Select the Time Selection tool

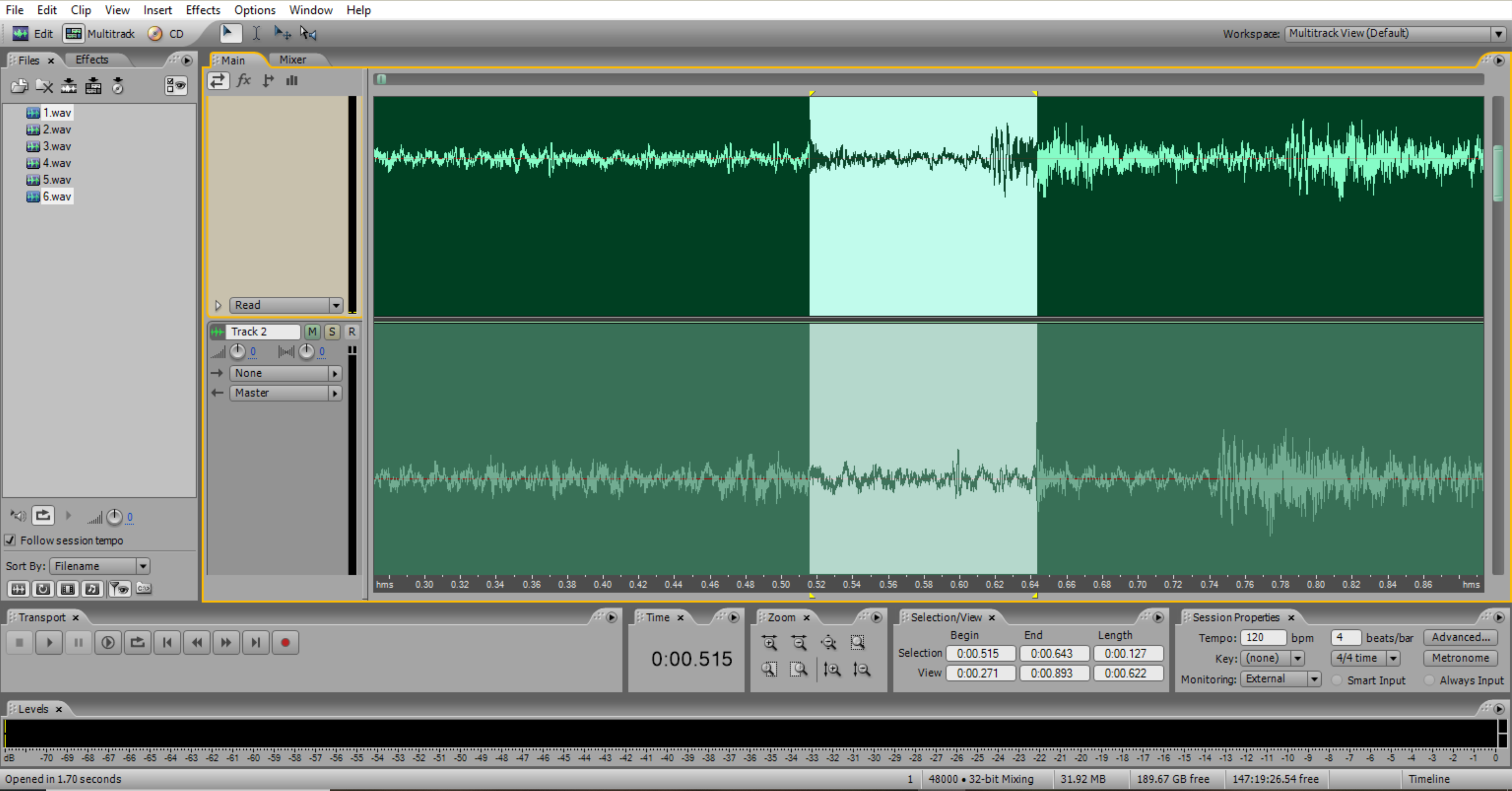[x=257, y=34]
